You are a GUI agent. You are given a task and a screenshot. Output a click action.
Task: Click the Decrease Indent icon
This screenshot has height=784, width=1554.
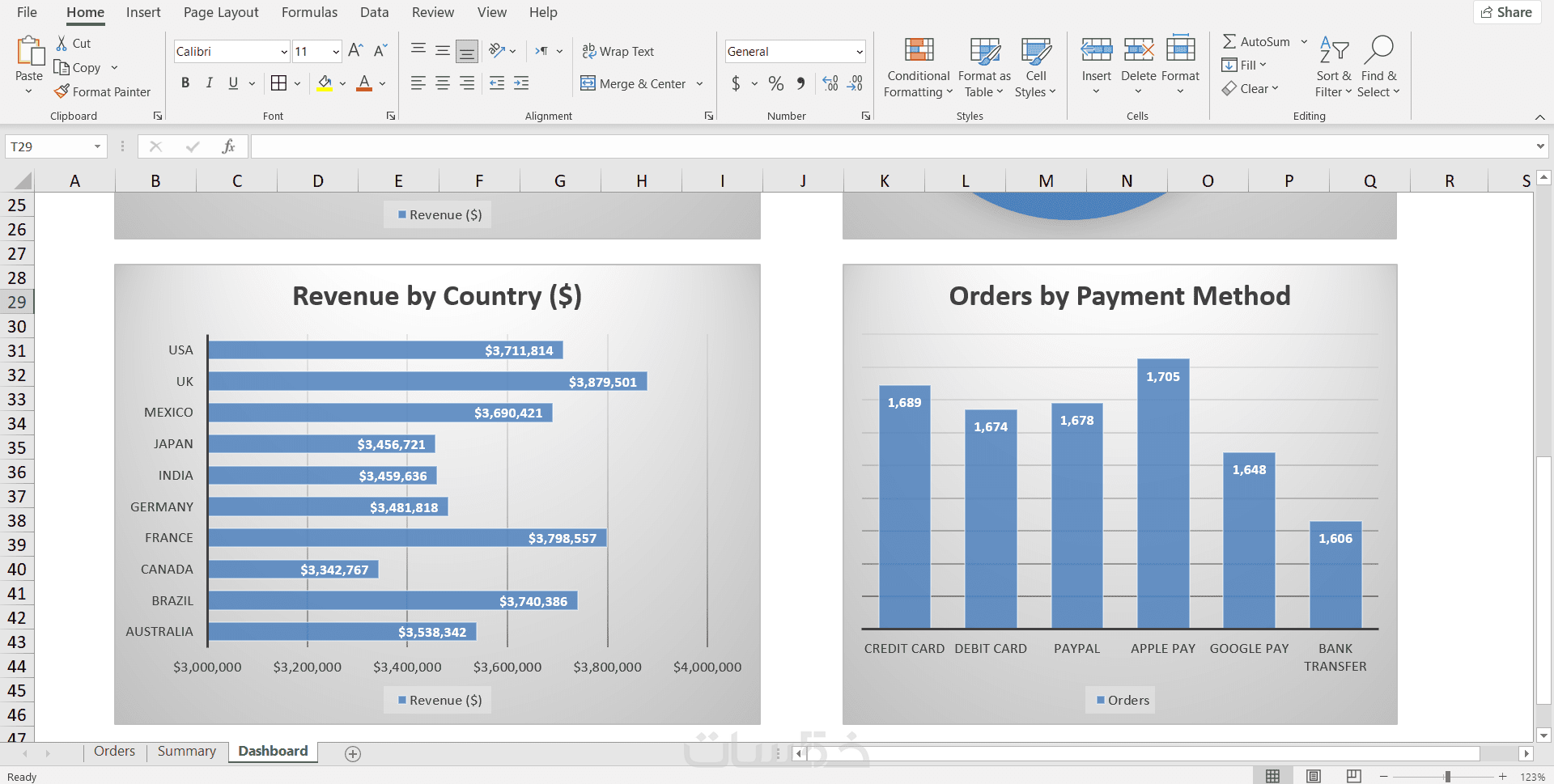(497, 83)
